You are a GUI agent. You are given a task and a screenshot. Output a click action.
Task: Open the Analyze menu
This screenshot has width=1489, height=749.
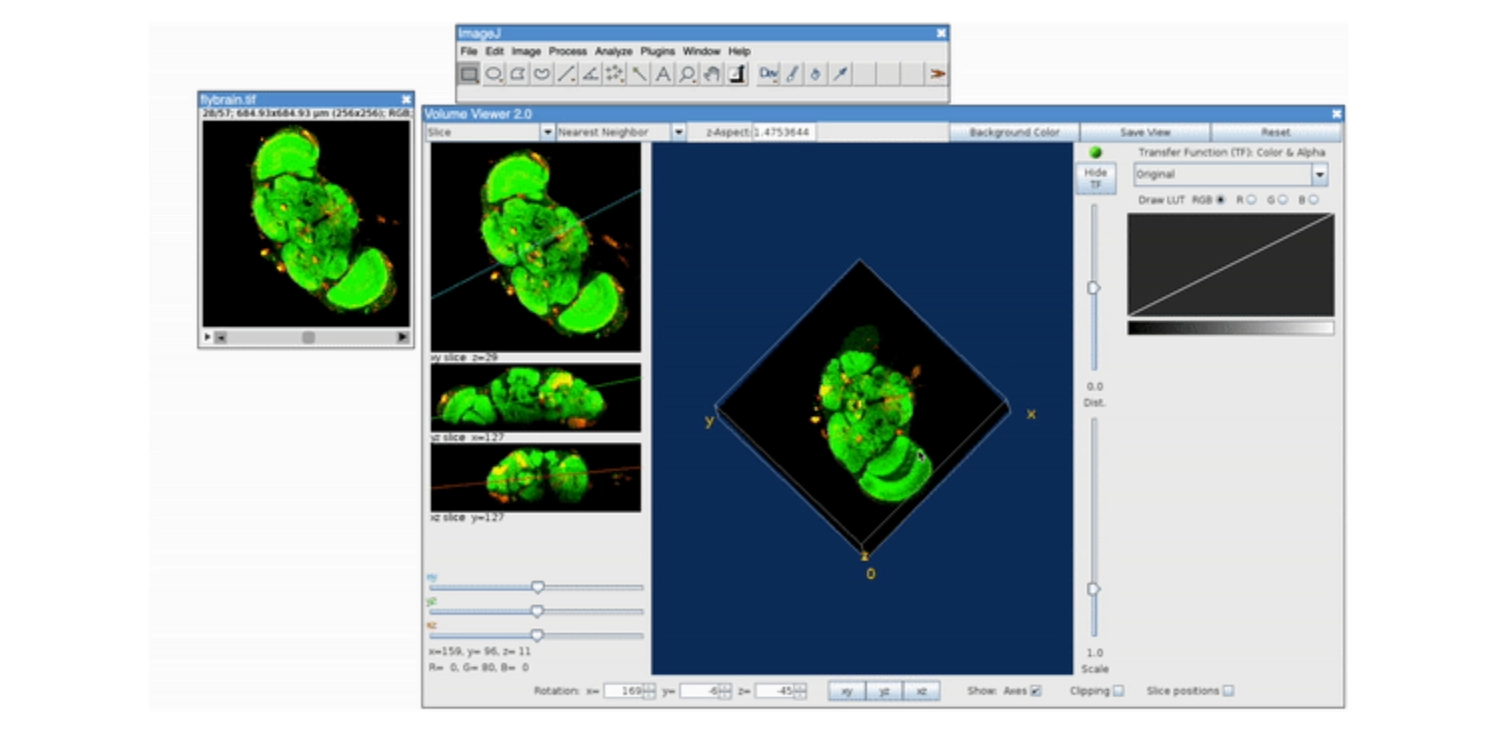pyautogui.click(x=613, y=51)
